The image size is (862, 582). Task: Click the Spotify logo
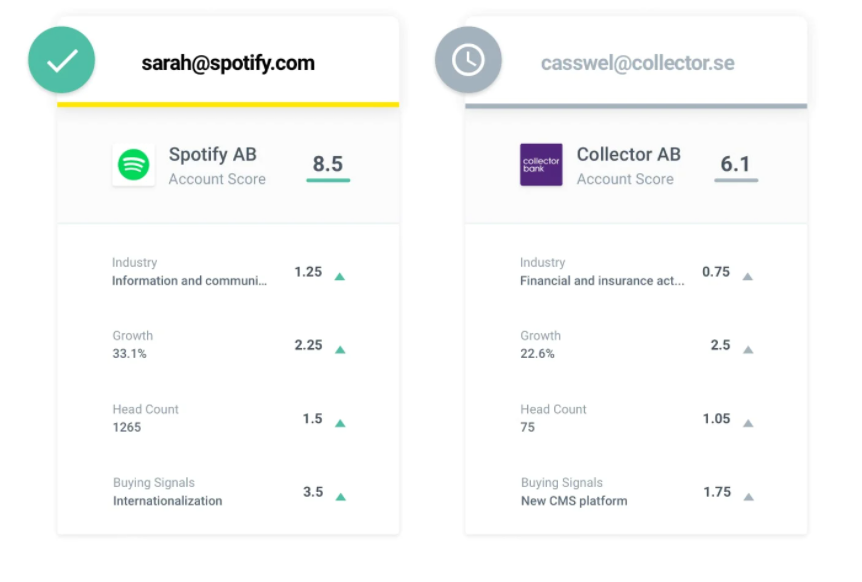(x=134, y=165)
